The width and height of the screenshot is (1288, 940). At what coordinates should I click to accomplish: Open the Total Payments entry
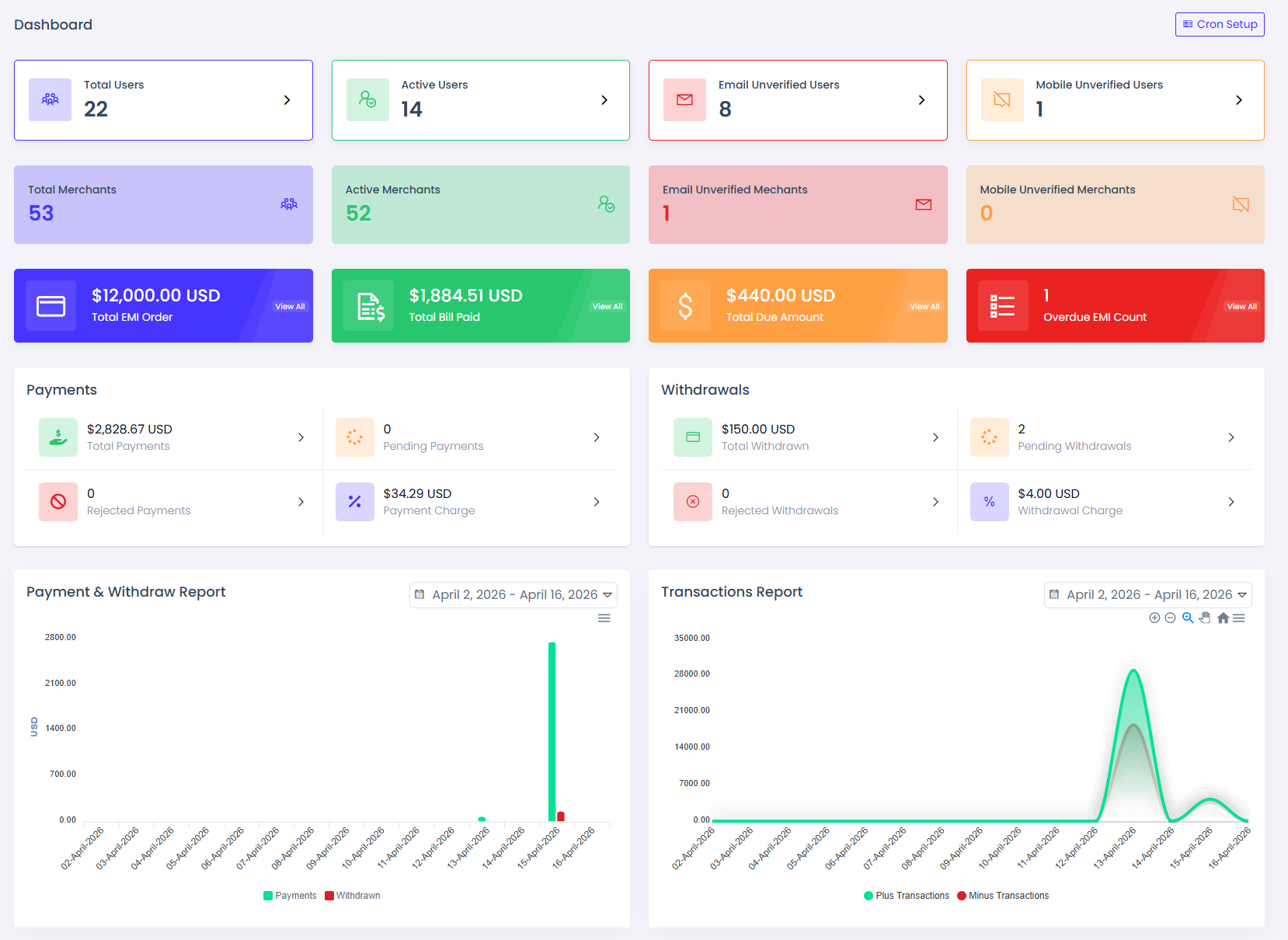click(x=175, y=437)
